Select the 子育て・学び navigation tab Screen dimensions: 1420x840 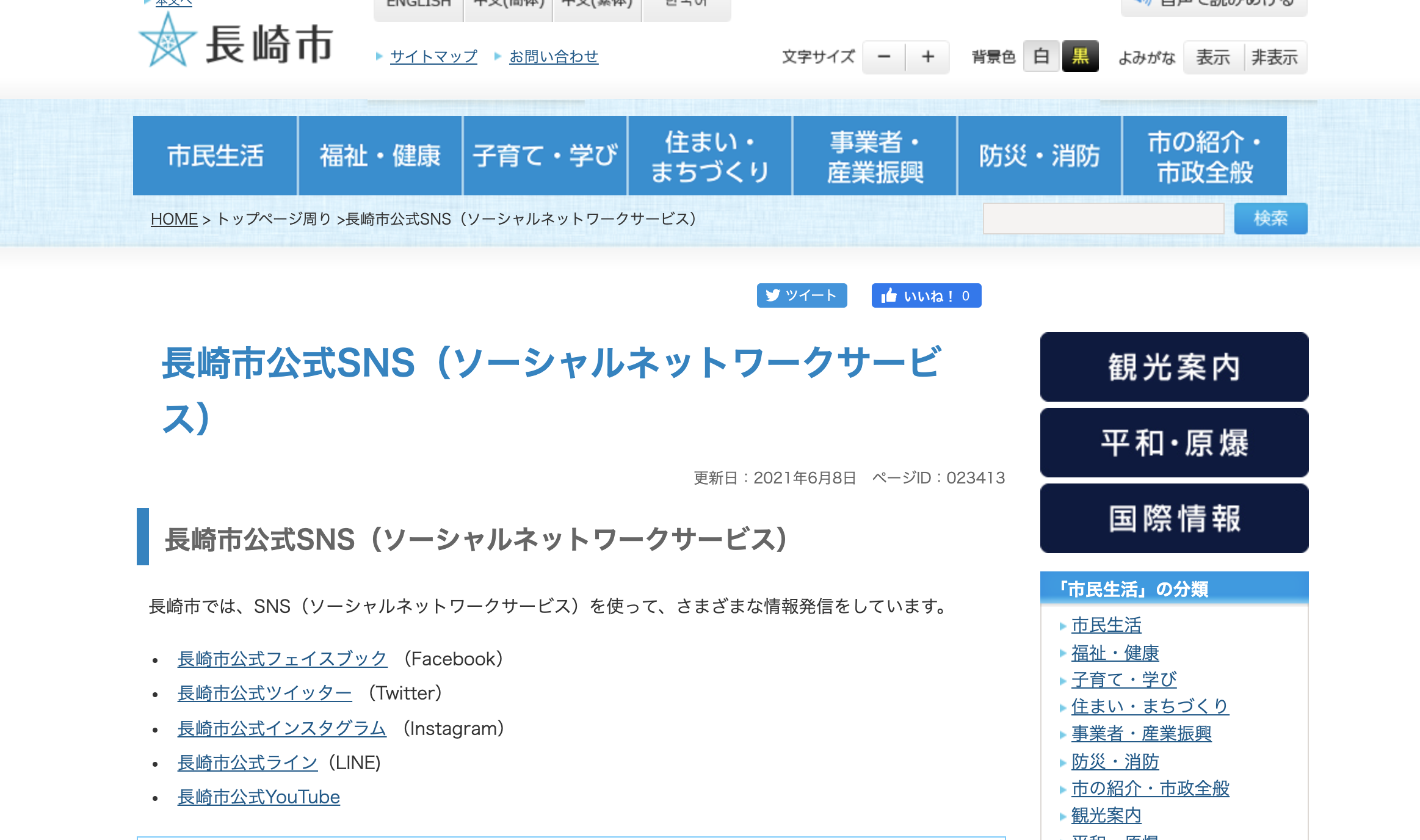[x=545, y=156]
